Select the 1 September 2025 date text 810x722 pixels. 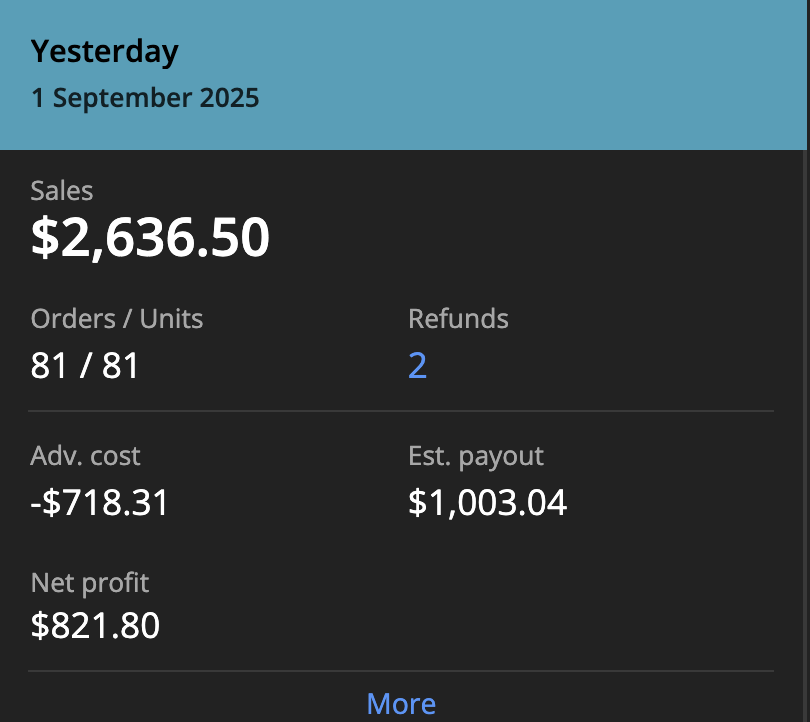point(145,99)
